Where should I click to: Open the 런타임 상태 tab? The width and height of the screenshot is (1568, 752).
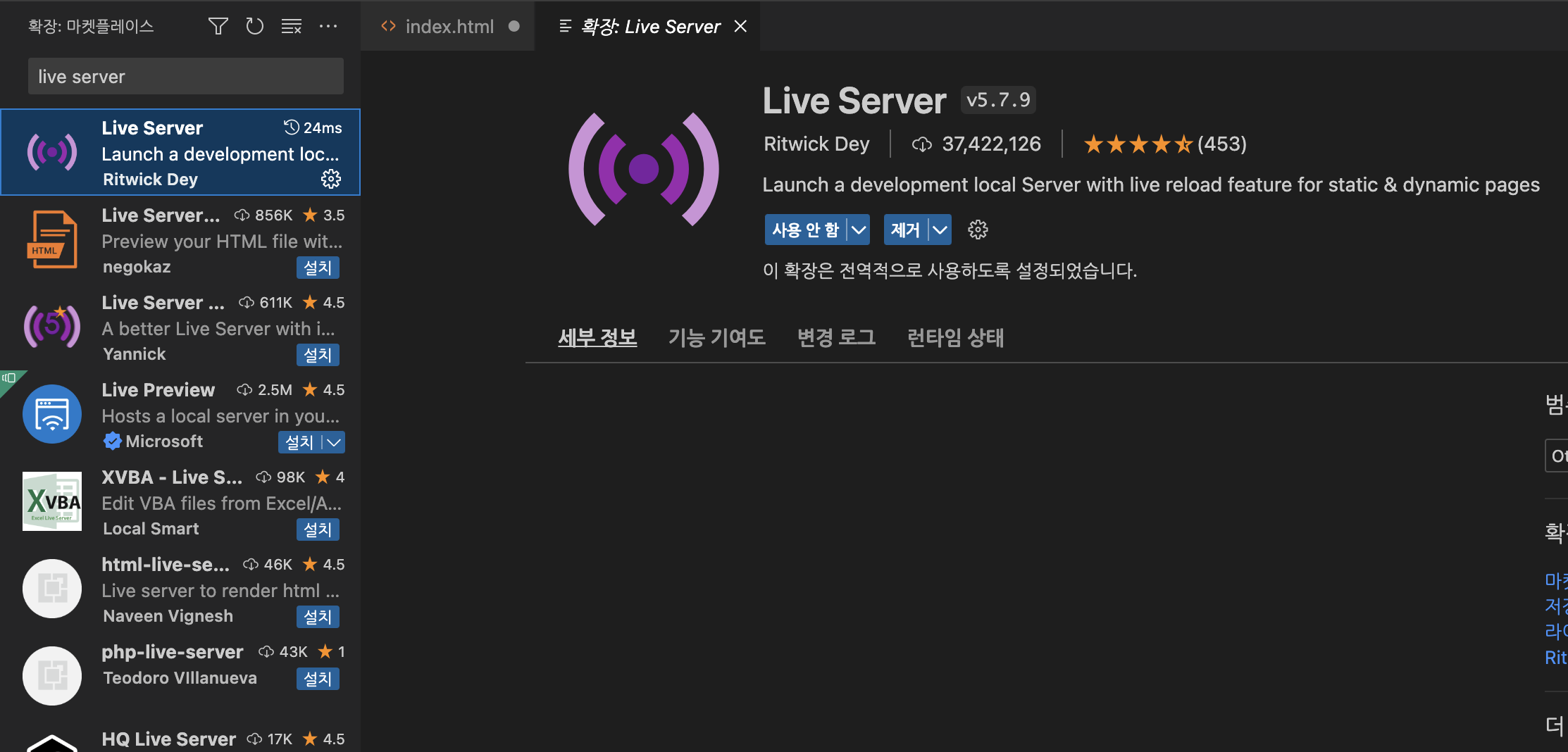coord(955,337)
